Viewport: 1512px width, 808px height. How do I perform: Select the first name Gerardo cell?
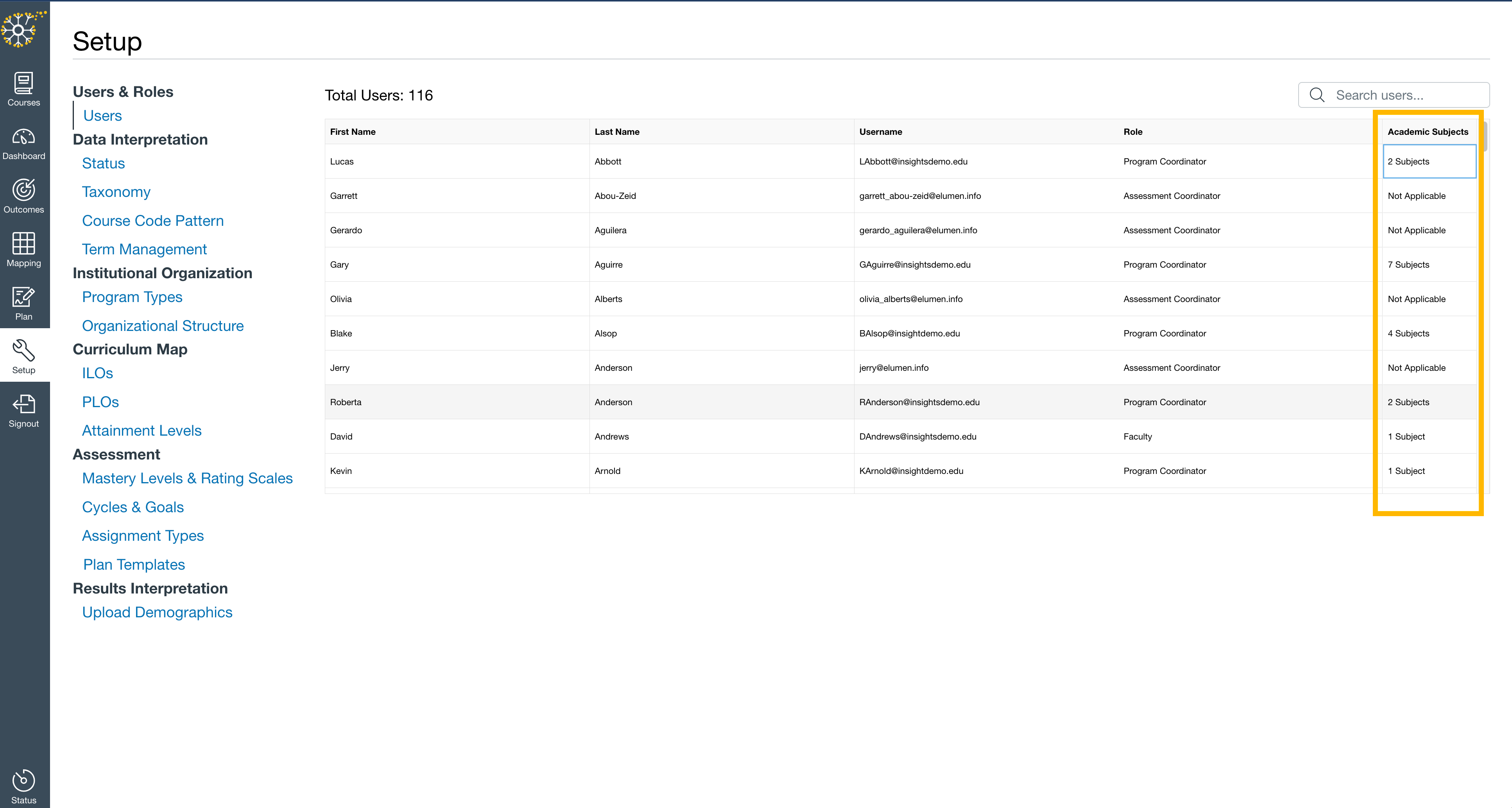(x=457, y=230)
